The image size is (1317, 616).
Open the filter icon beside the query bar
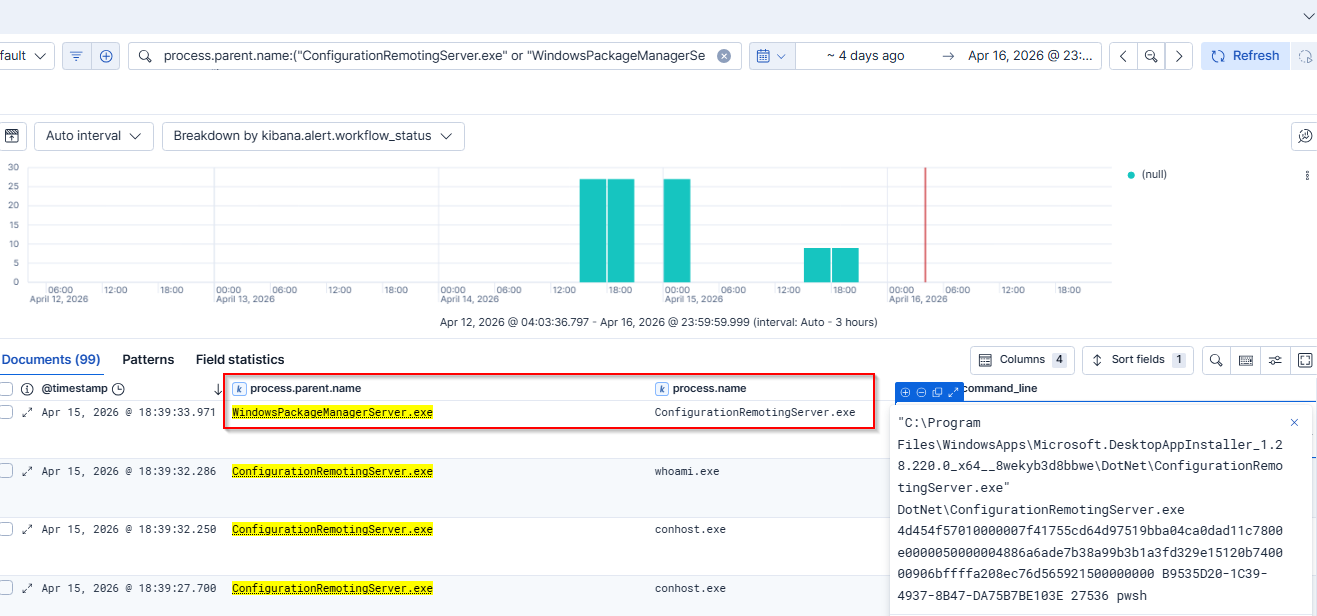[76, 55]
